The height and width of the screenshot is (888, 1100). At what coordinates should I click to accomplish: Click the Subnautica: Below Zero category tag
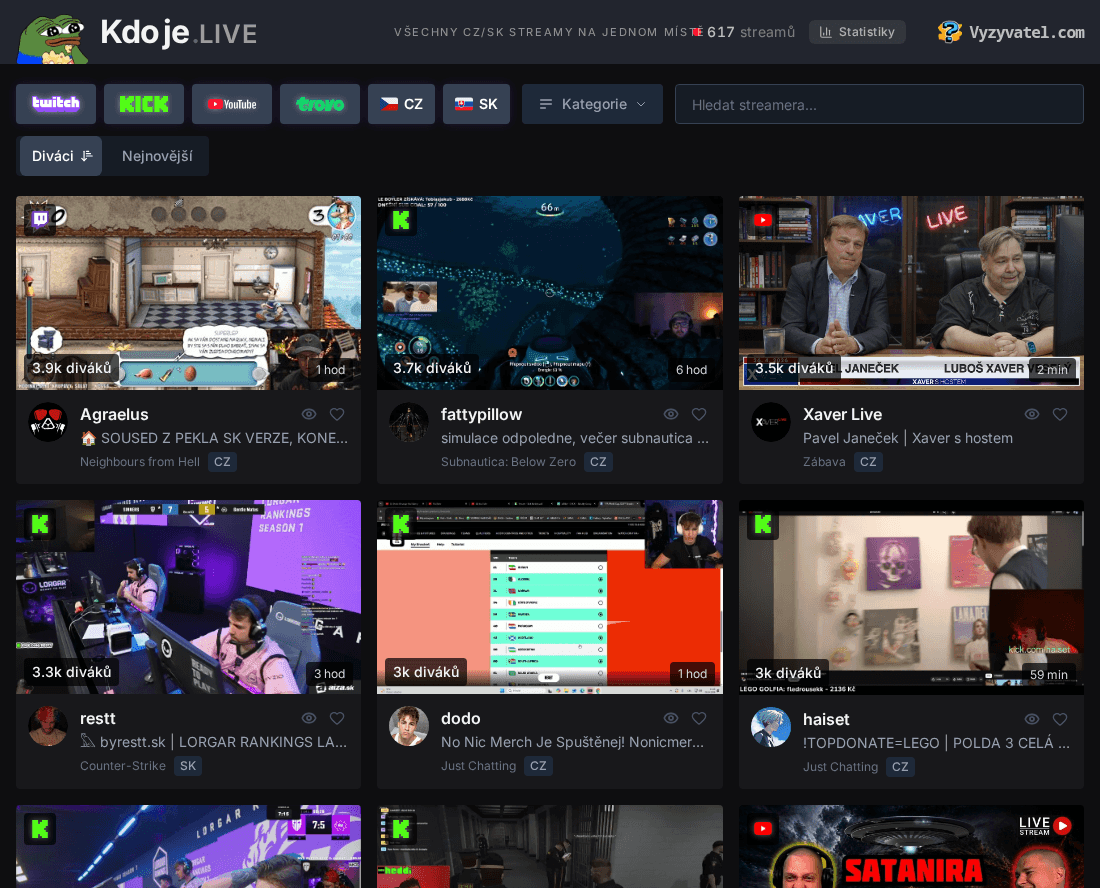coord(507,461)
